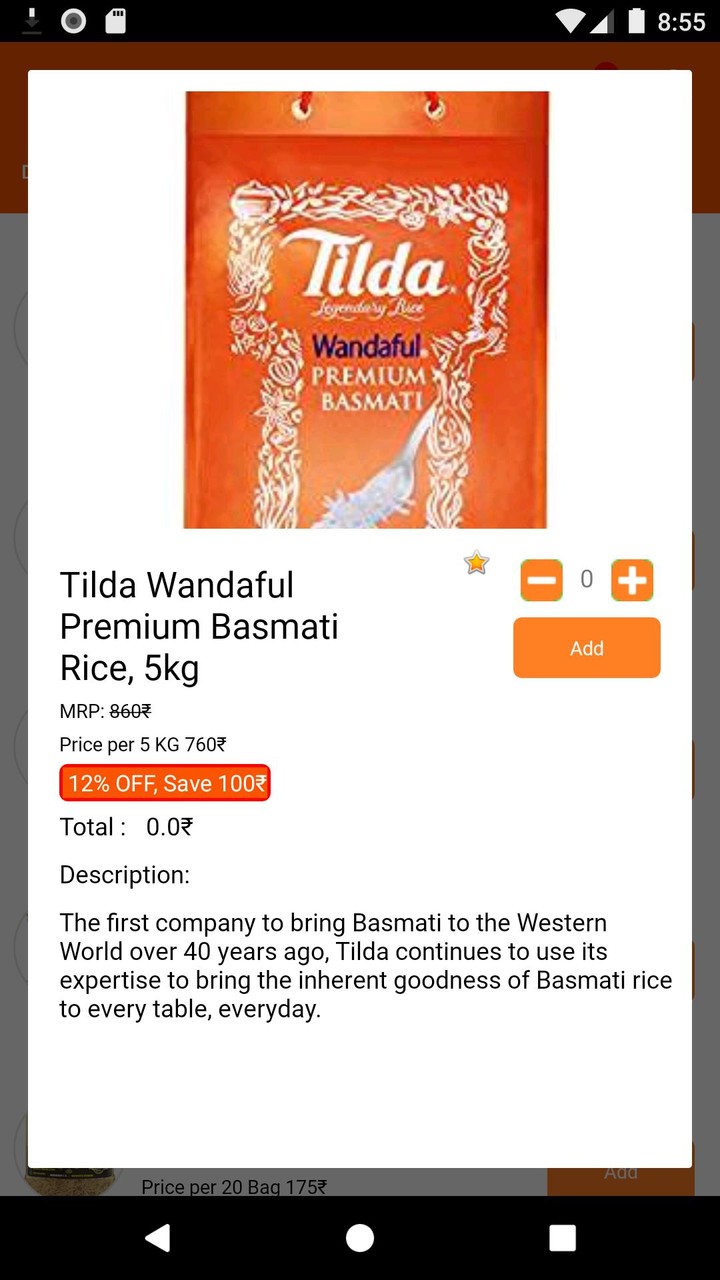Viewport: 720px width, 1280px height.
Task: Tap the battery icon in status bar
Action: point(636,21)
